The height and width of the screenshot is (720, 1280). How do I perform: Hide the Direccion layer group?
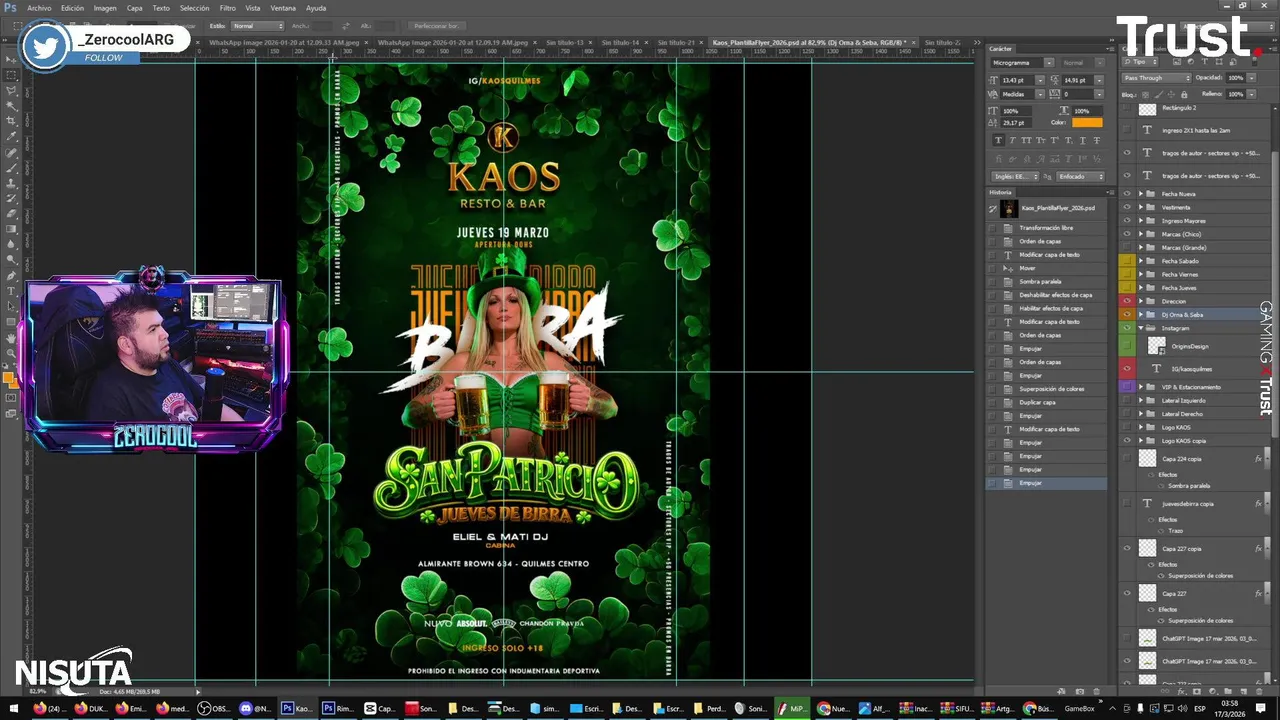[x=1127, y=301]
